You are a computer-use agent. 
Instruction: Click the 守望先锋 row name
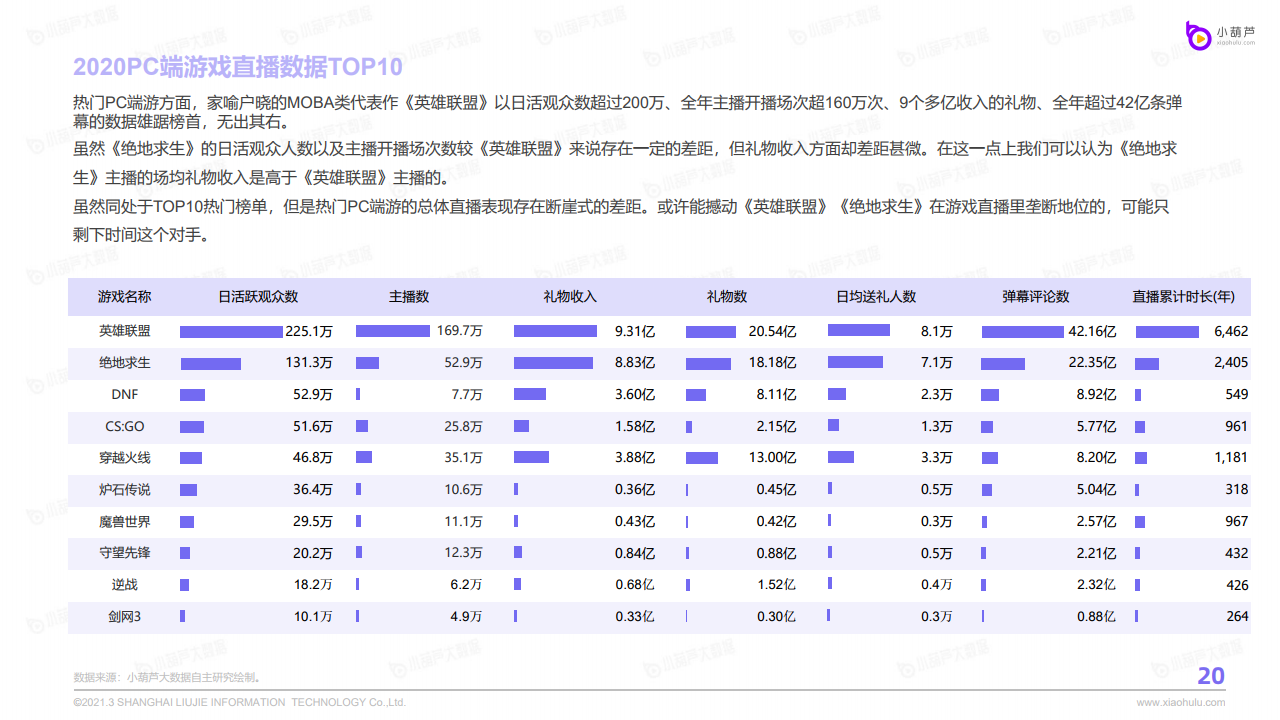124,553
